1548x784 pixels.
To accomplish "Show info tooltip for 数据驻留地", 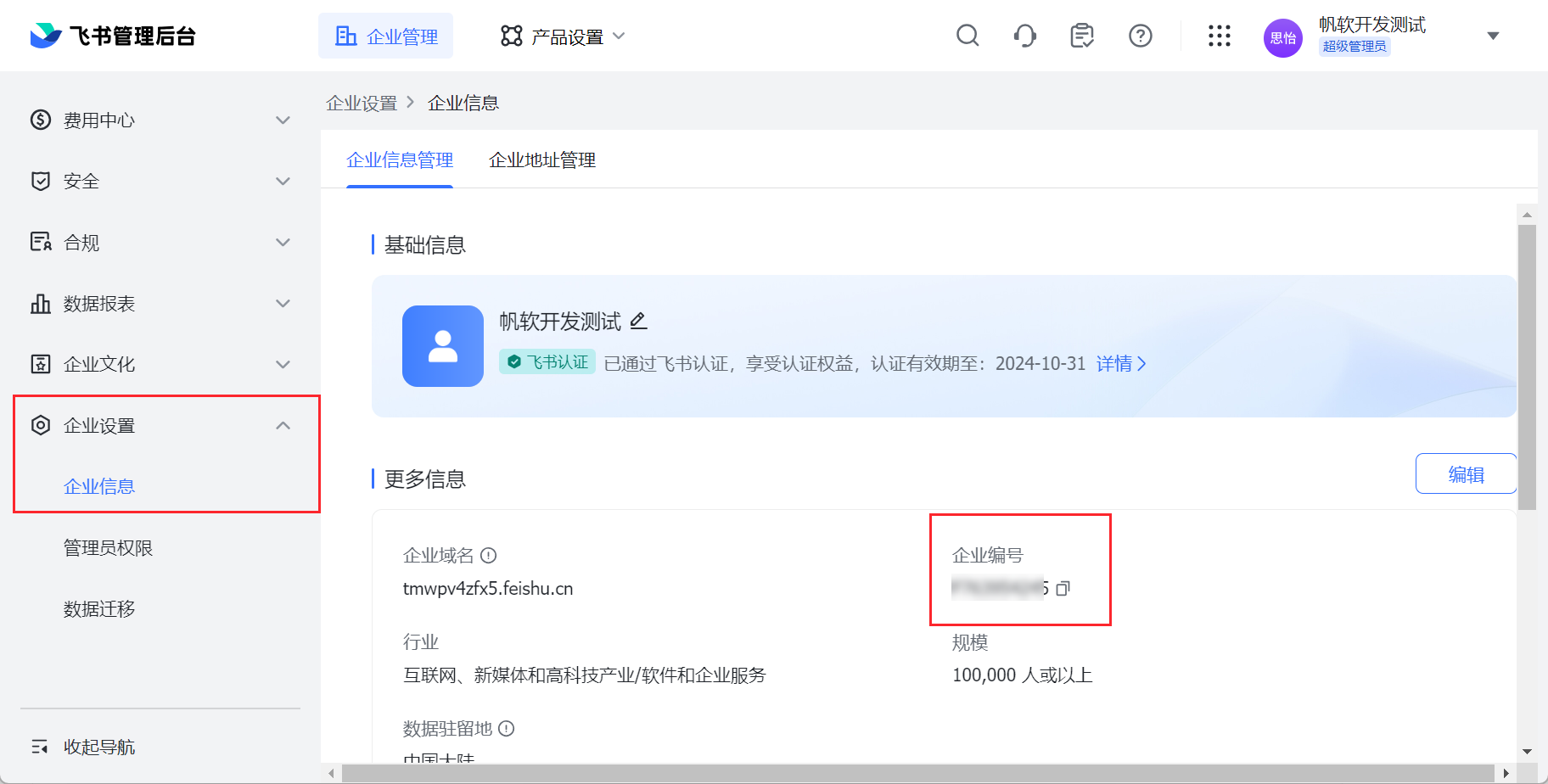I will (507, 729).
